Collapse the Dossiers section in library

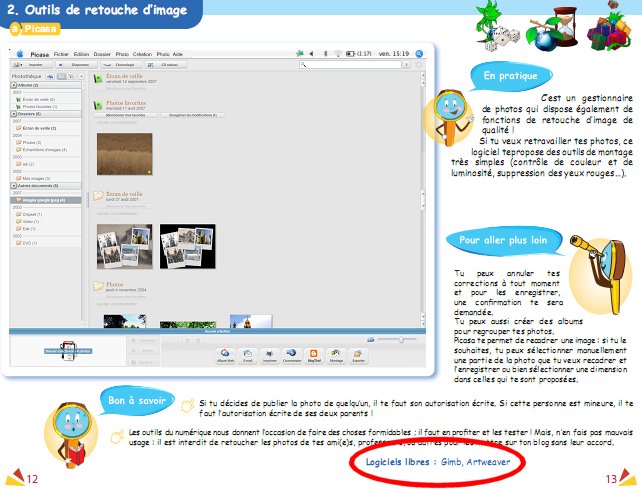coord(13,113)
